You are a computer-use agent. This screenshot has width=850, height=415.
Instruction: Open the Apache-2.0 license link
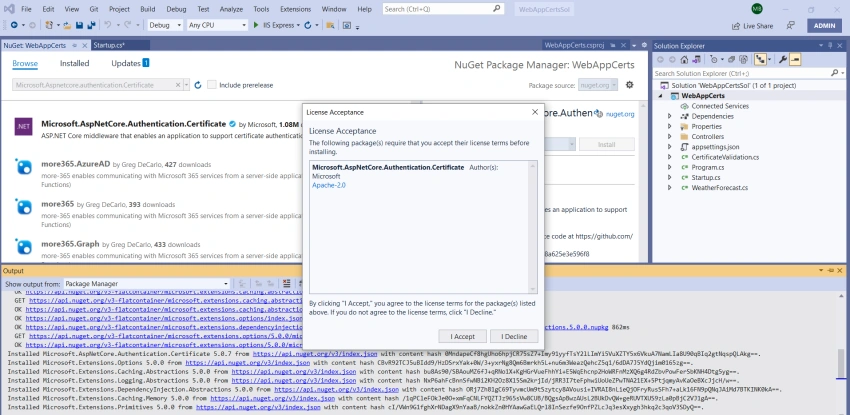coord(329,185)
